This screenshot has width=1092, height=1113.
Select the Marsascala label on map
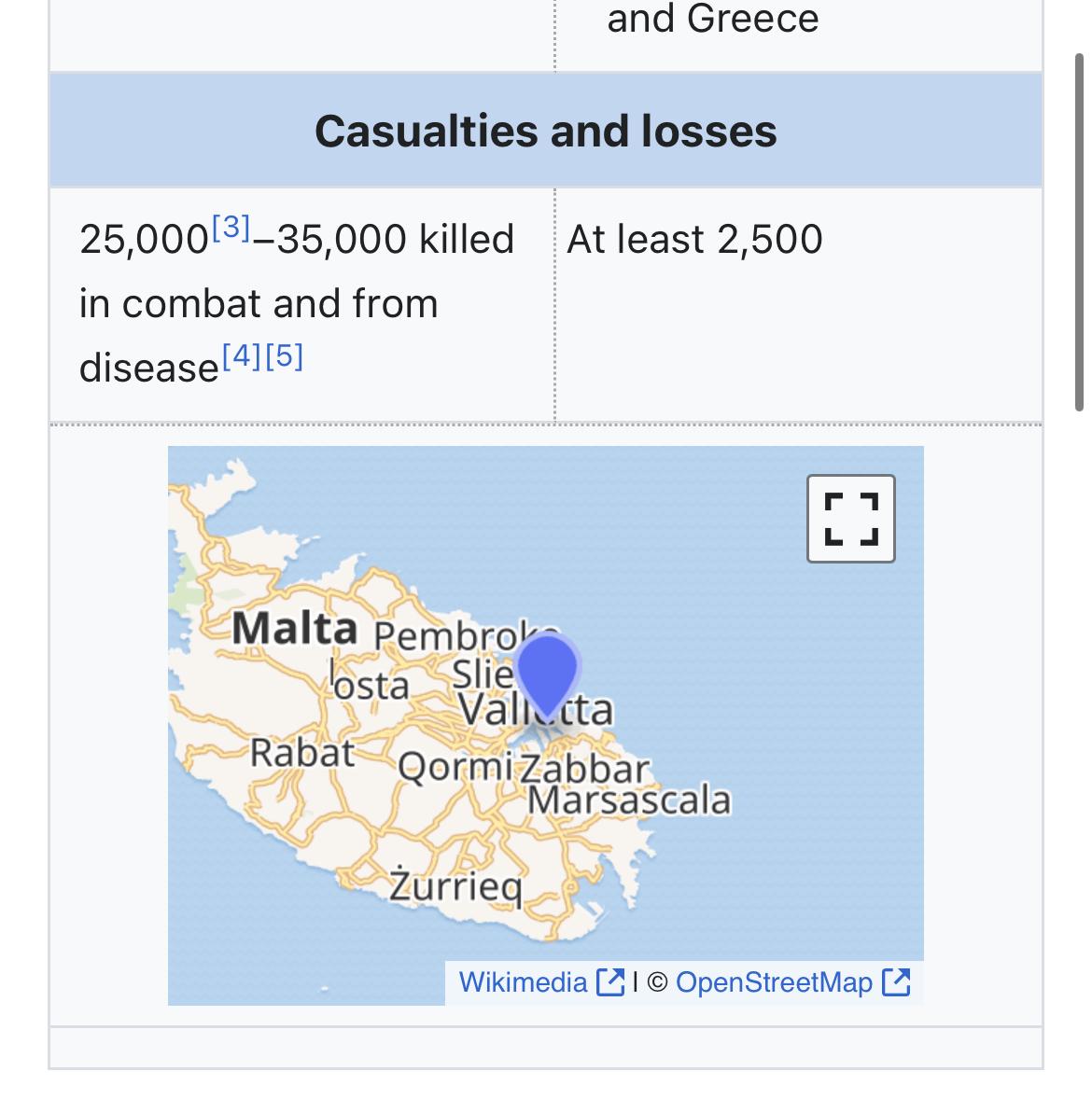pos(629,800)
